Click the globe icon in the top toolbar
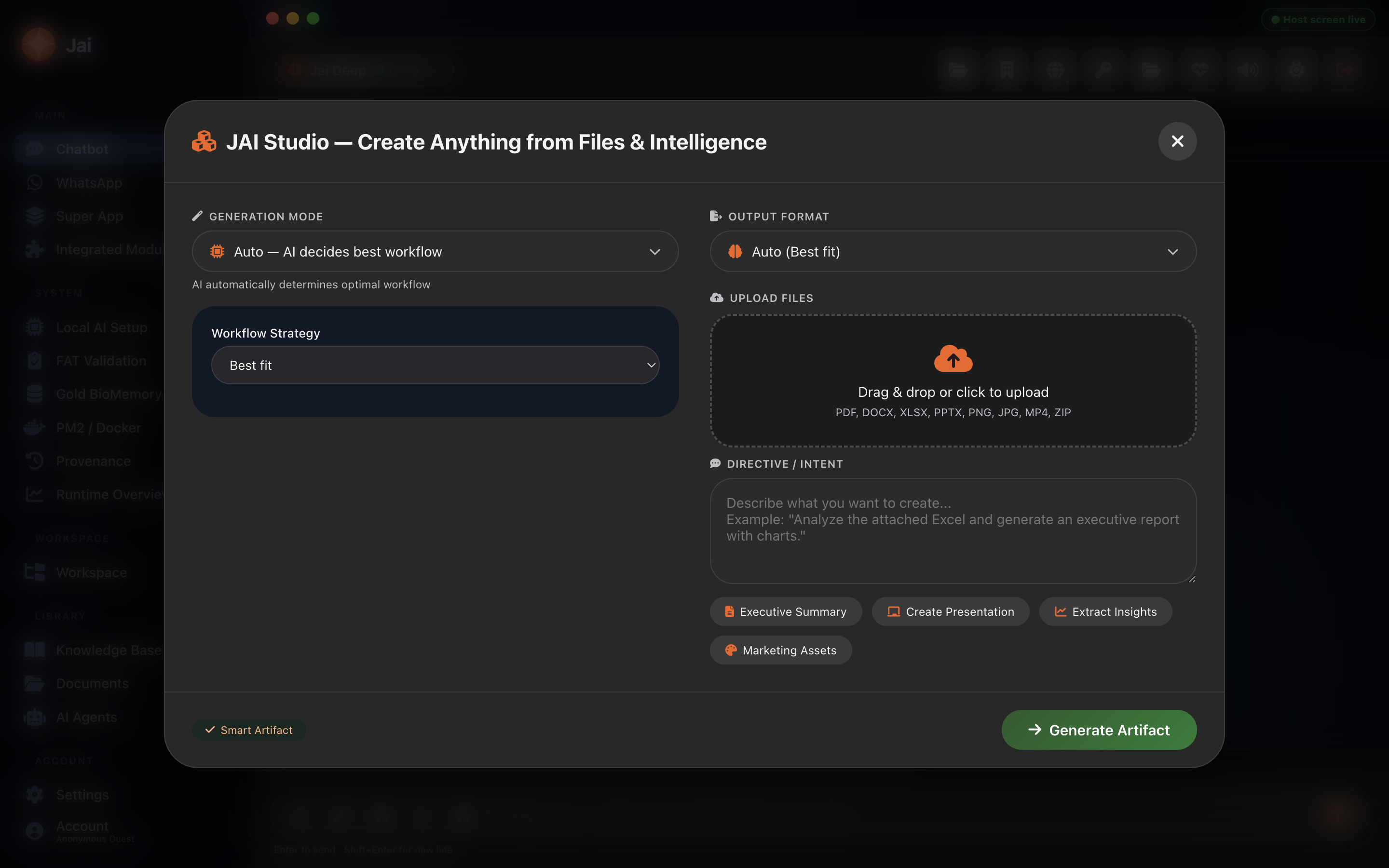1389x868 pixels. coord(1055,70)
